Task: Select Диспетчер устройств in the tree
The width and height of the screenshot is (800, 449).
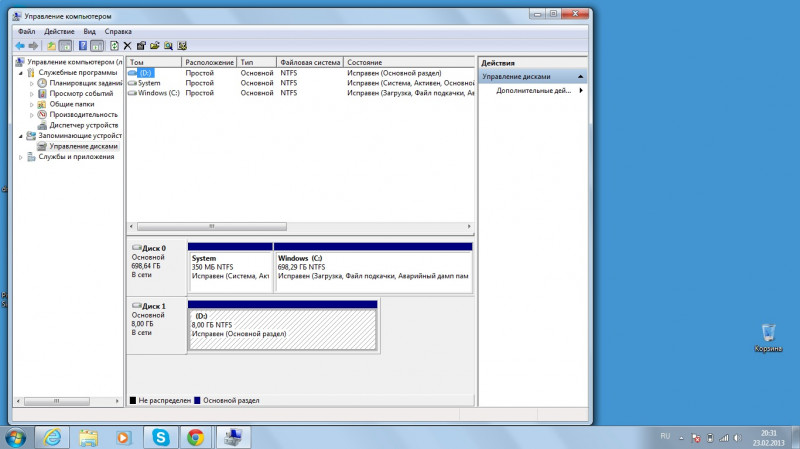Action: click(83, 125)
